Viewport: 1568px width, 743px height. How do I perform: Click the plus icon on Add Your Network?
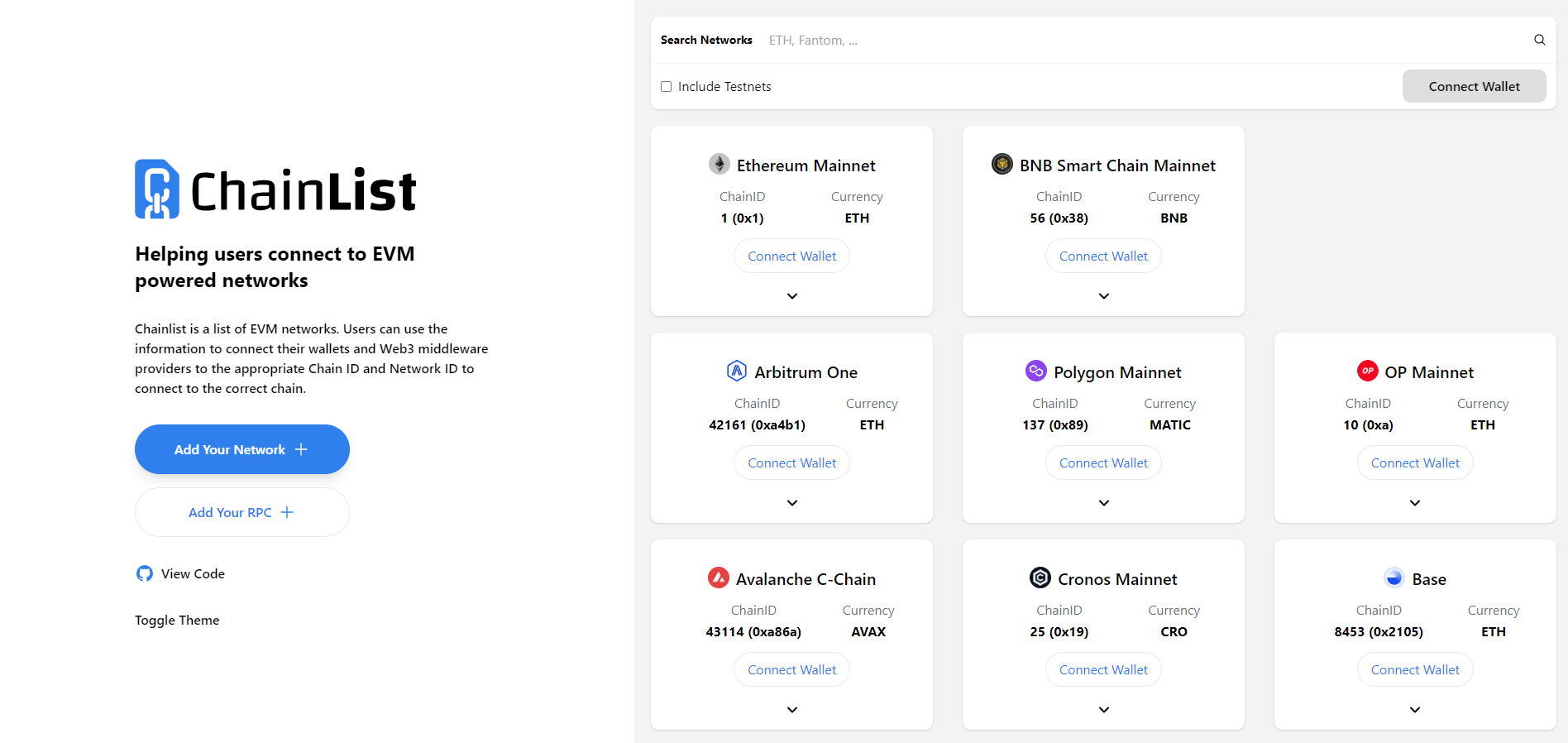(x=301, y=449)
